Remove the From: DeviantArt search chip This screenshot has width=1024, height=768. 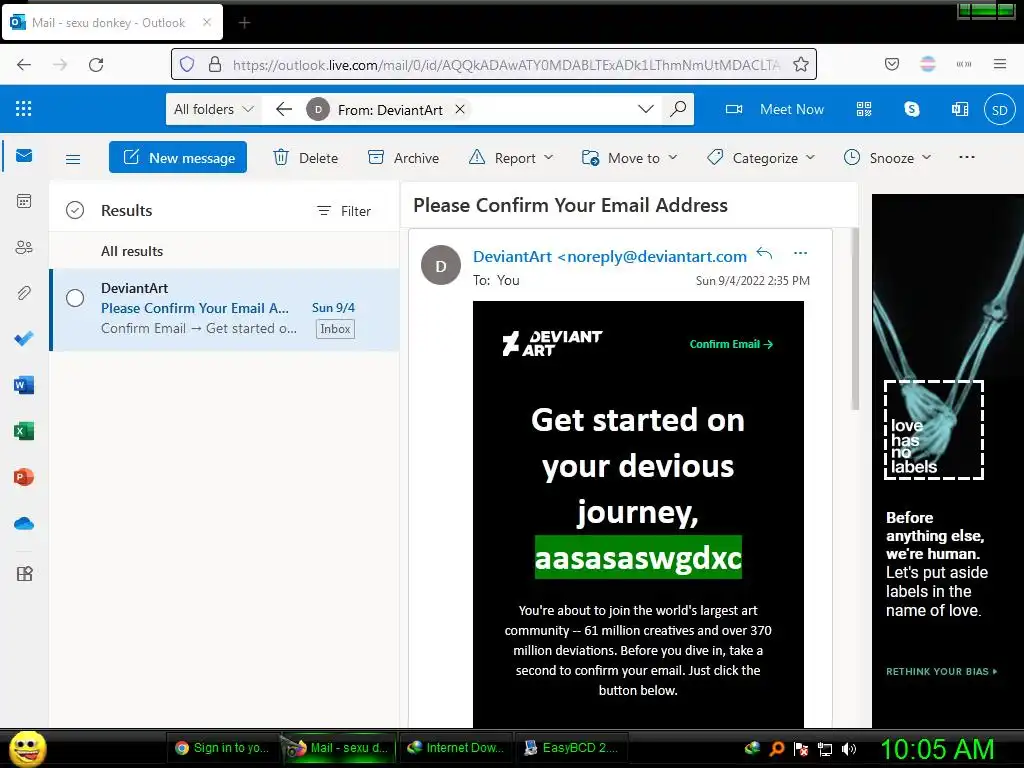coord(460,109)
